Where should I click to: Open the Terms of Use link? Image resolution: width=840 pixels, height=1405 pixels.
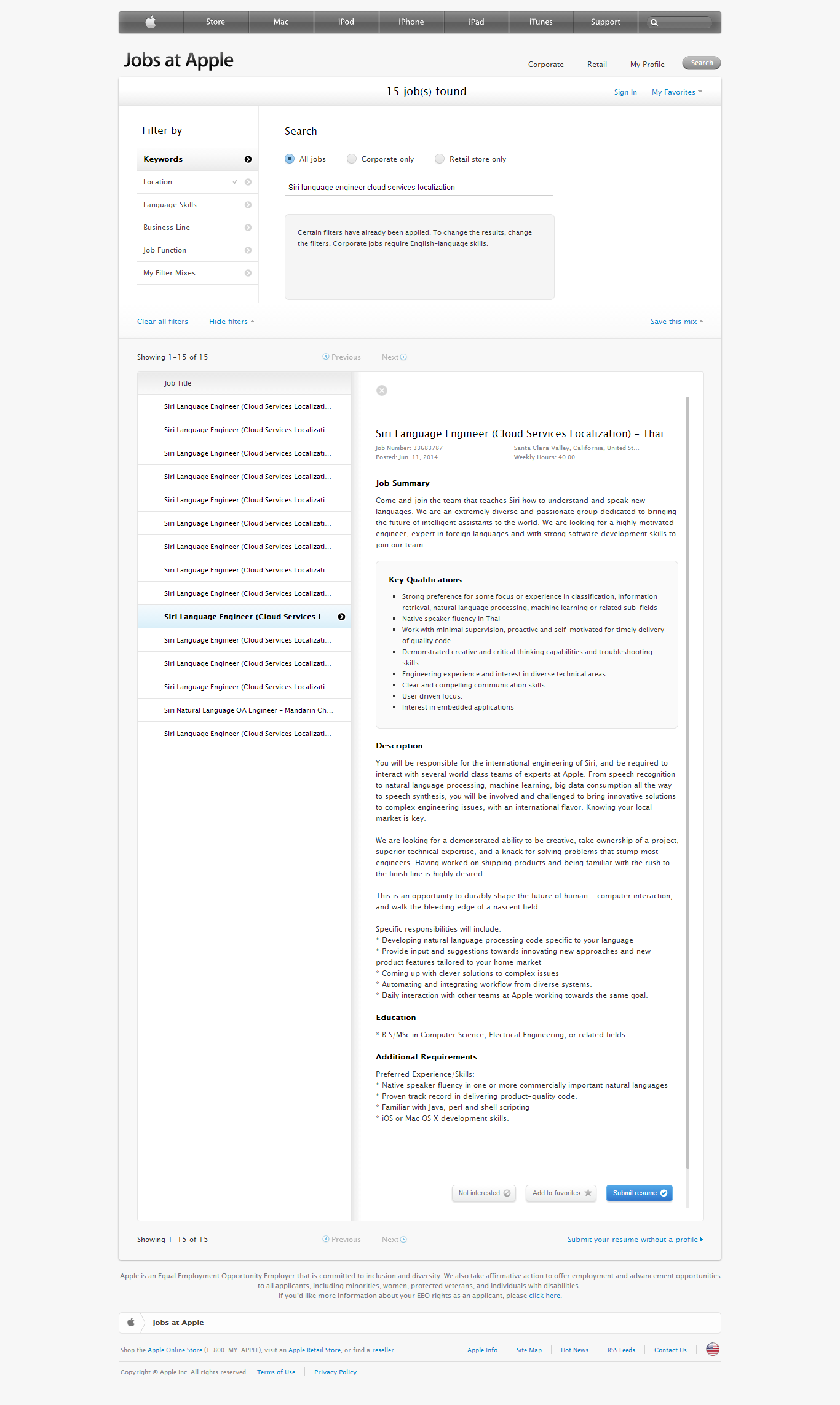[276, 1372]
